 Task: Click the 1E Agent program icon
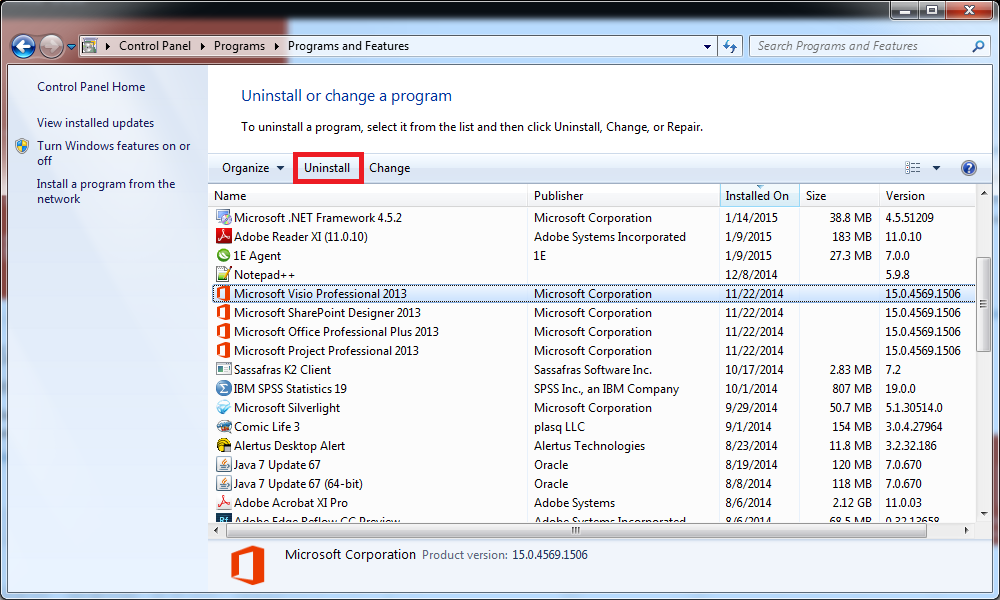pyautogui.click(x=224, y=256)
